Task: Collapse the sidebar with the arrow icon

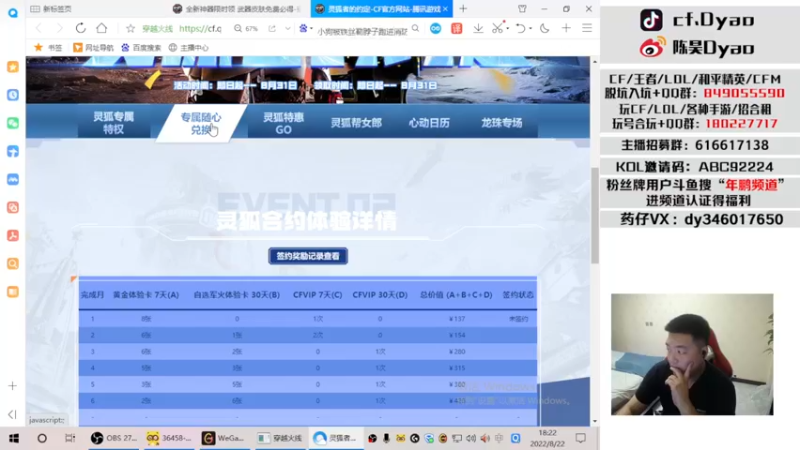Action: click(13, 414)
